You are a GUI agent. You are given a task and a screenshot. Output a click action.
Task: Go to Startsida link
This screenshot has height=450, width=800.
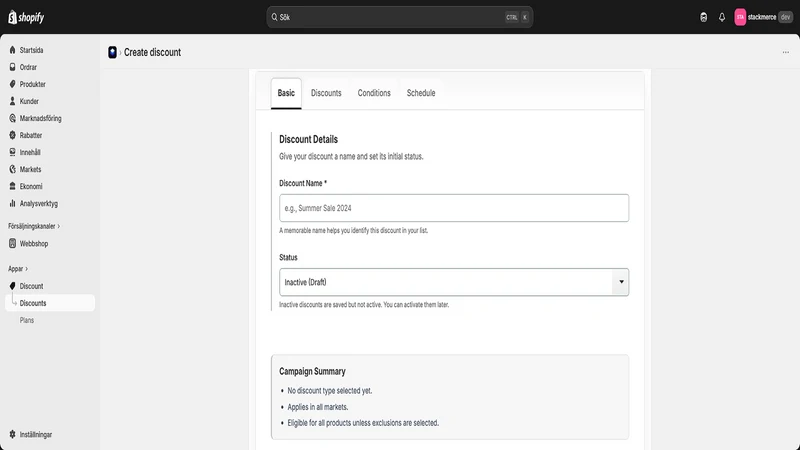pyautogui.click(x=31, y=50)
